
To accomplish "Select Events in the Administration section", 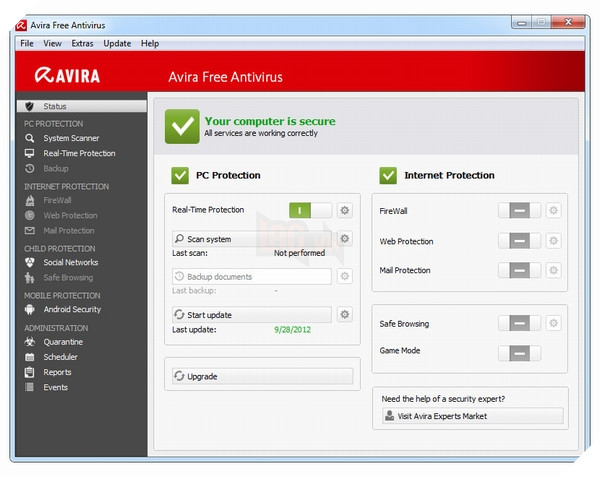I will (x=55, y=387).
